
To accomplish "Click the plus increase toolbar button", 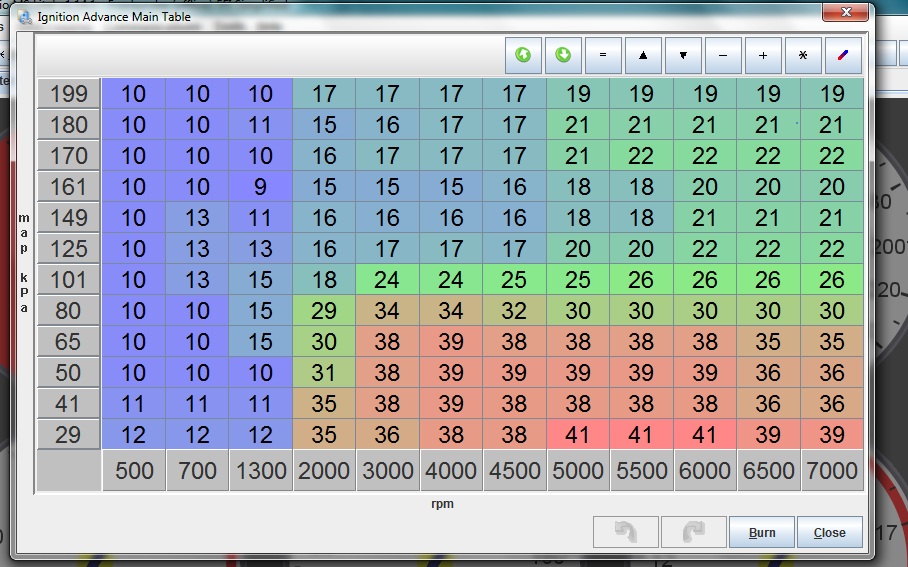I will 763,55.
